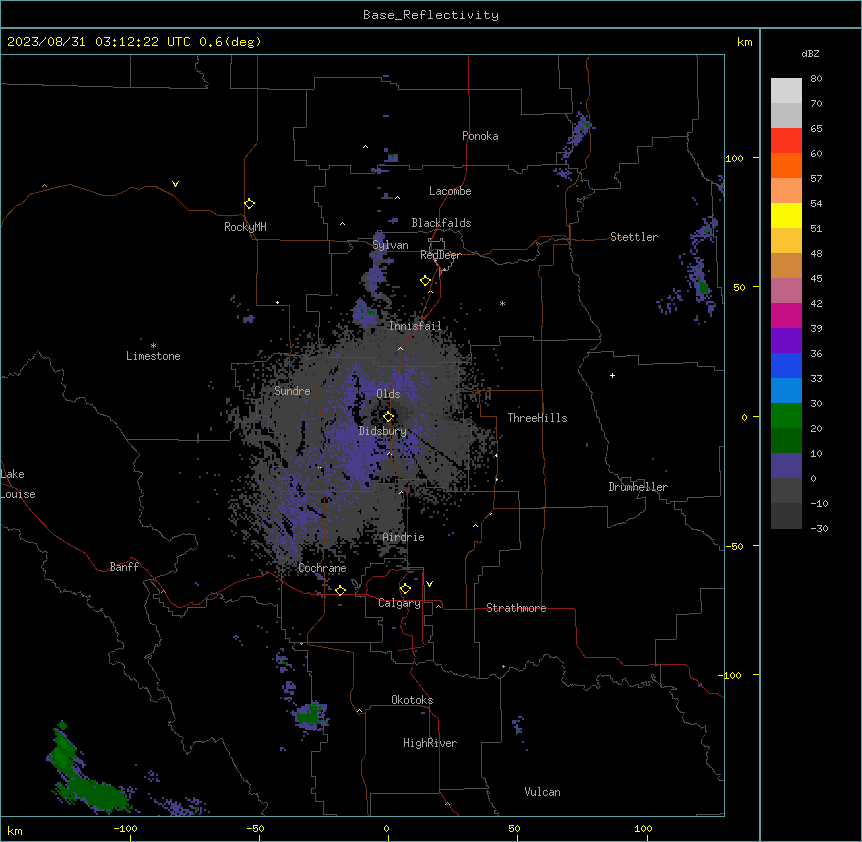The width and height of the screenshot is (862, 842).
Task: Click the Limestone label
Action: (x=153, y=356)
